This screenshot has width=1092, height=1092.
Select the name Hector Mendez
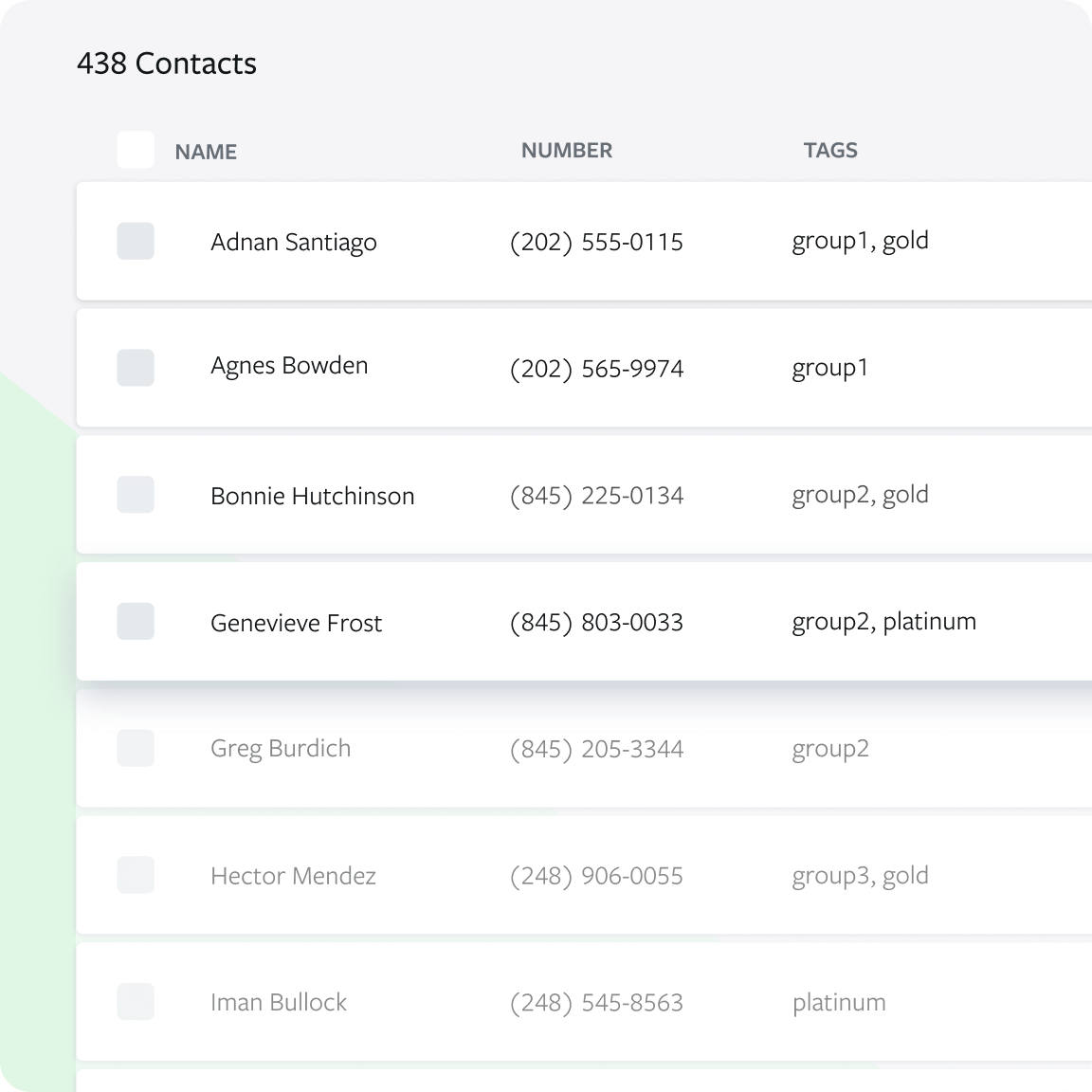(x=294, y=875)
